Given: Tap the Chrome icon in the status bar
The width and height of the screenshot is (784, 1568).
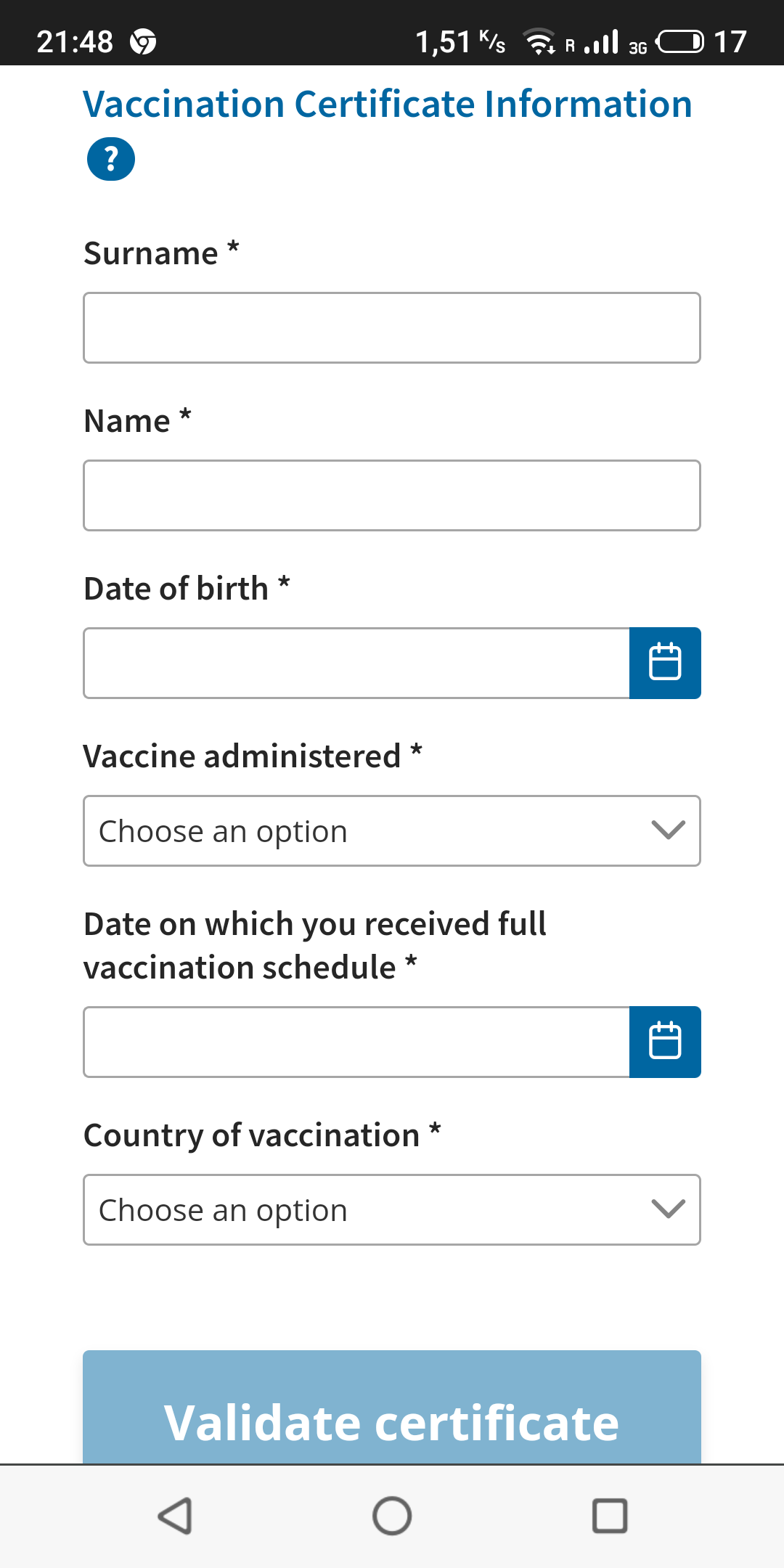Looking at the screenshot, I should click(143, 42).
